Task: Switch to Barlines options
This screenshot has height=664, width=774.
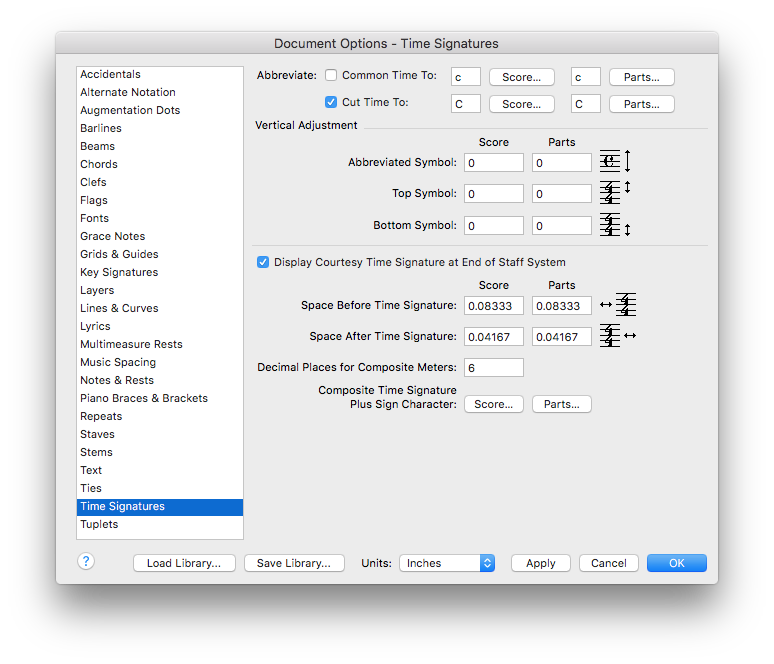Action: 160,128
